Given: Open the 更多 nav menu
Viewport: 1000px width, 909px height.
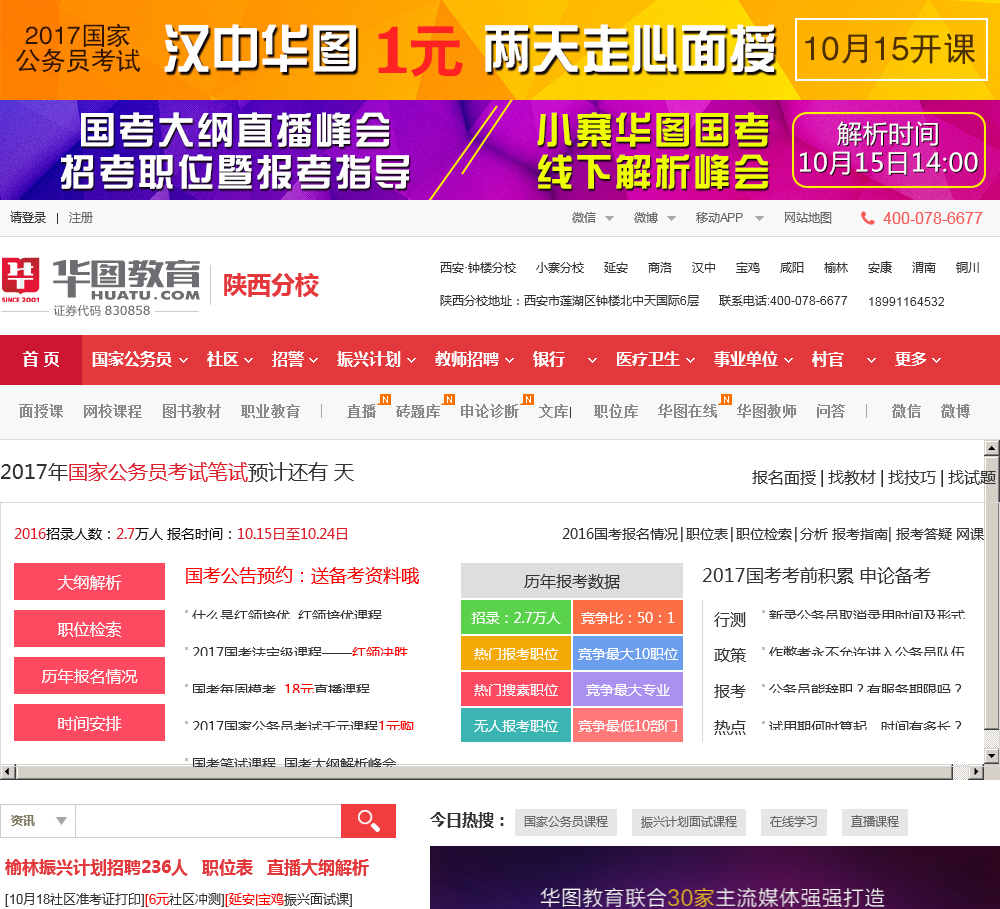Looking at the screenshot, I should [x=917, y=360].
